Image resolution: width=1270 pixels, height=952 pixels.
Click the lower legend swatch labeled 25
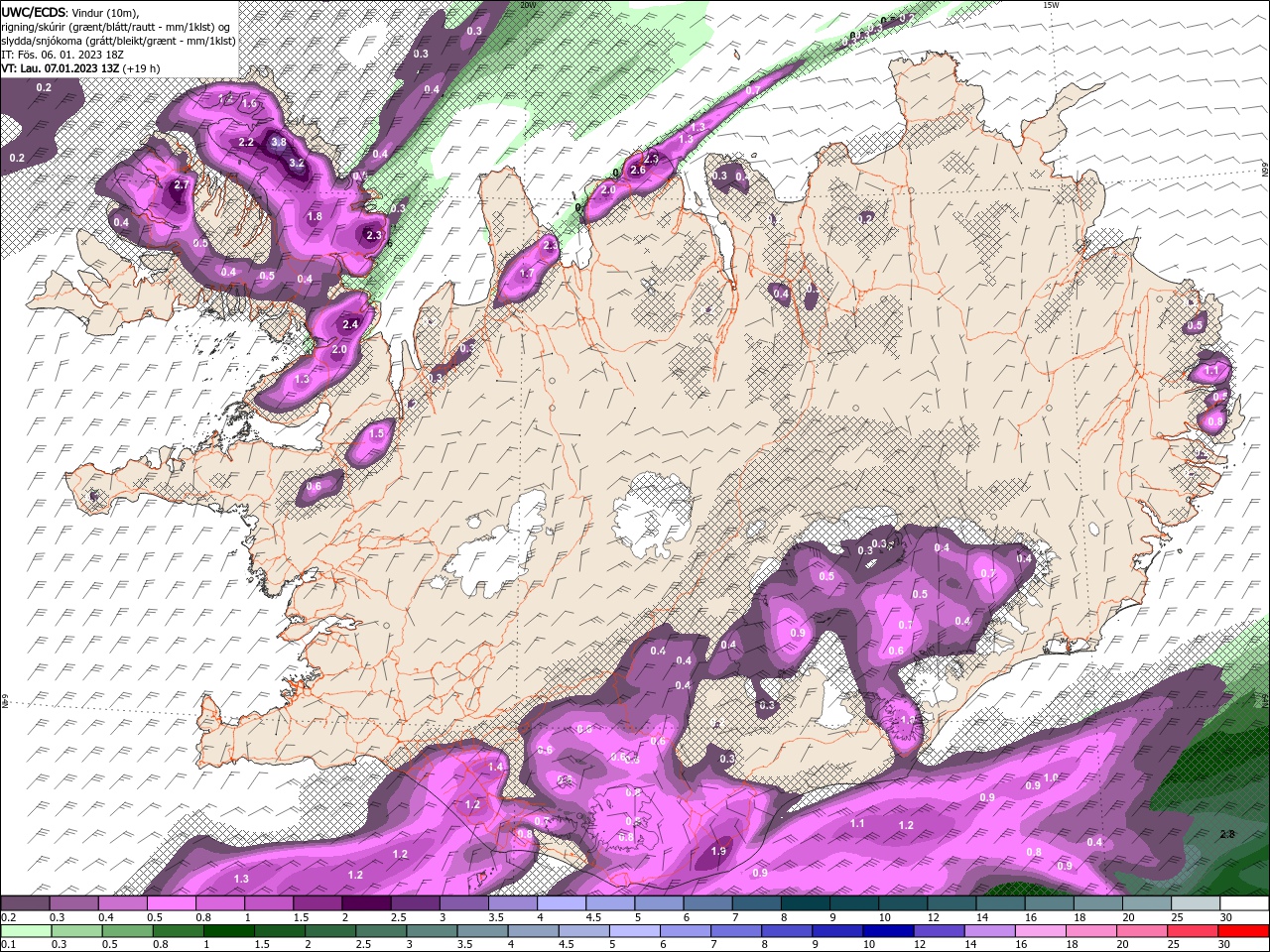point(1192,931)
